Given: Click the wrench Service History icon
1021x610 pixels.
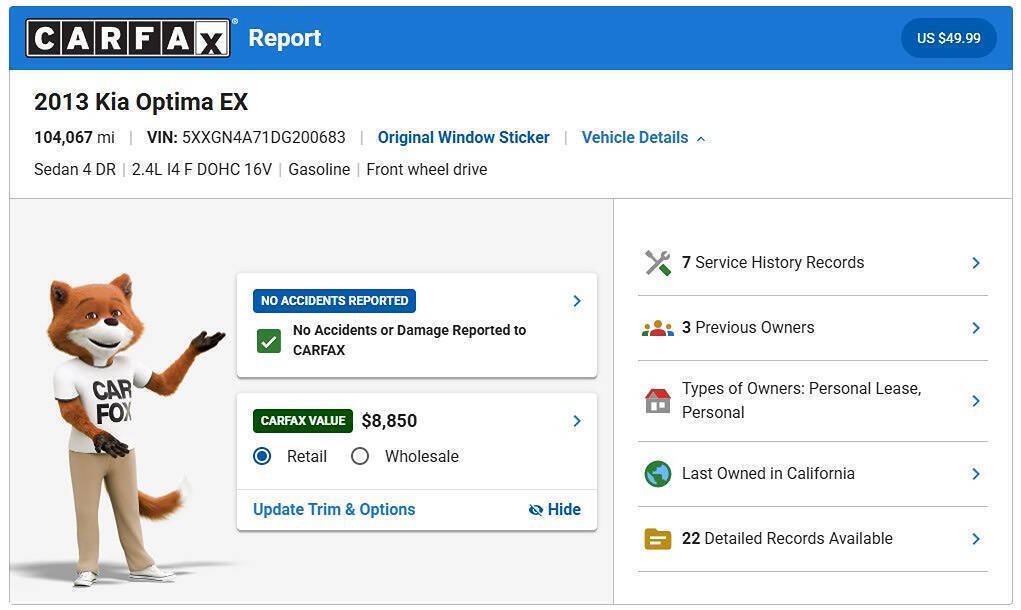Looking at the screenshot, I should (x=658, y=263).
